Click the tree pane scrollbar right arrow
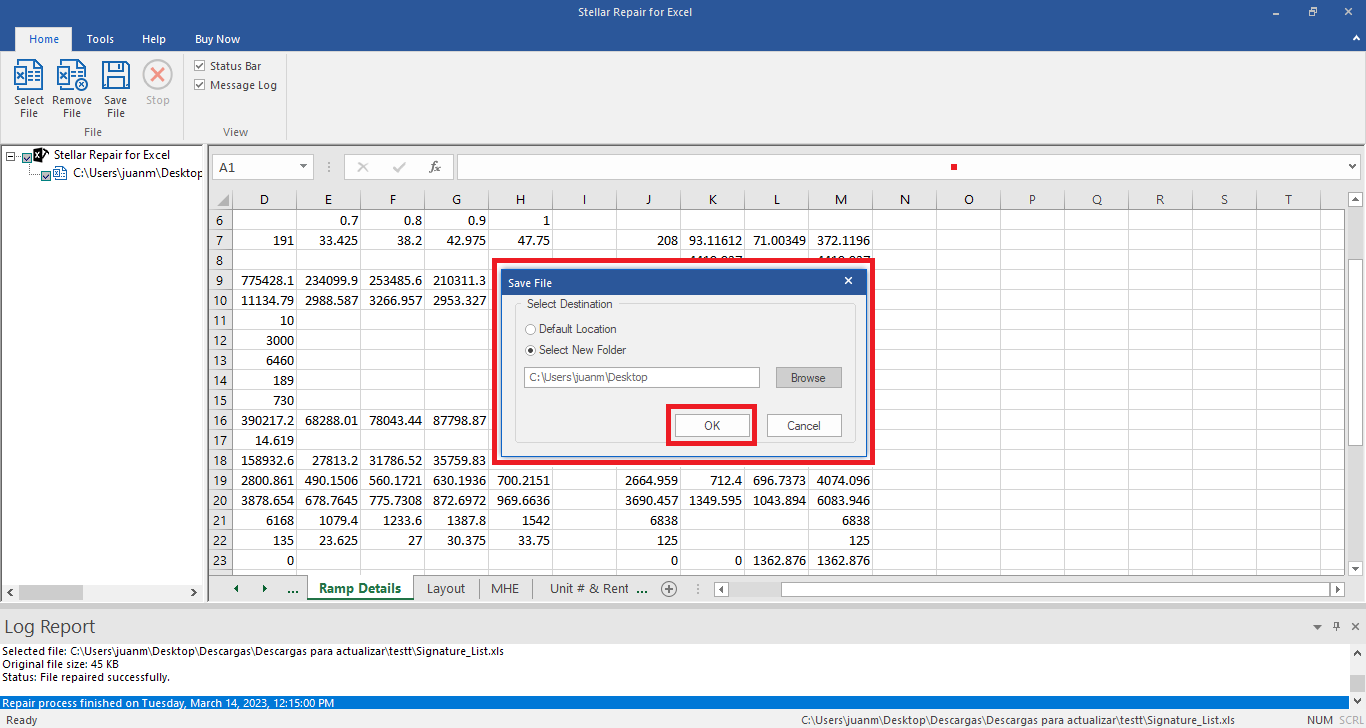 195,592
